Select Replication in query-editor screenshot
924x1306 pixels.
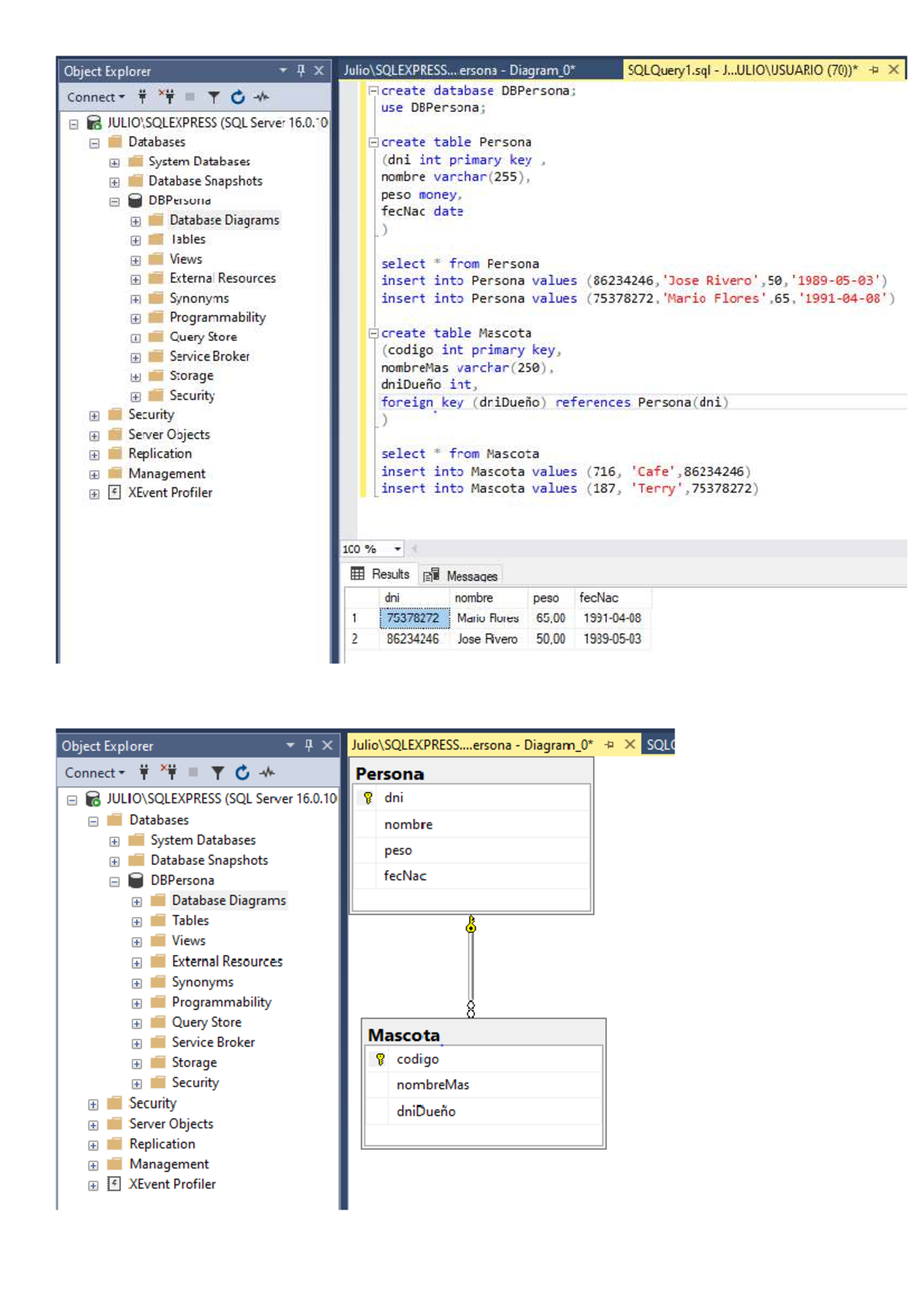160,454
